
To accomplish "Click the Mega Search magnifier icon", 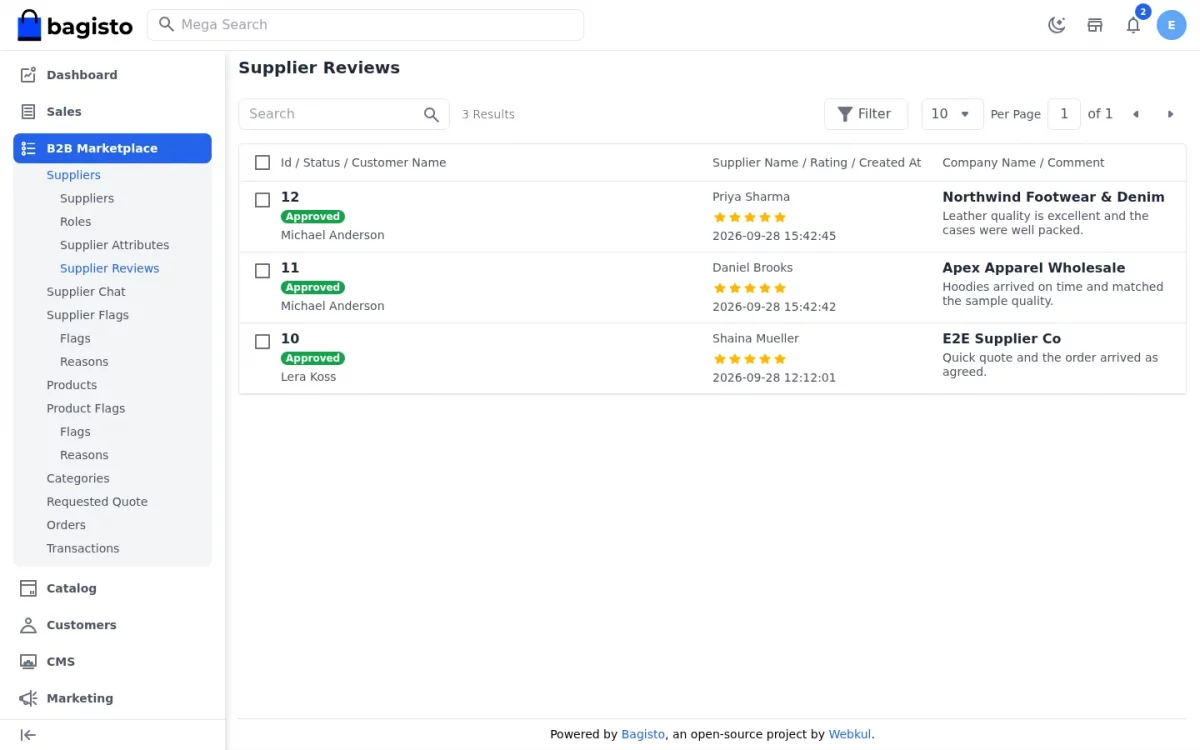I will [166, 24].
